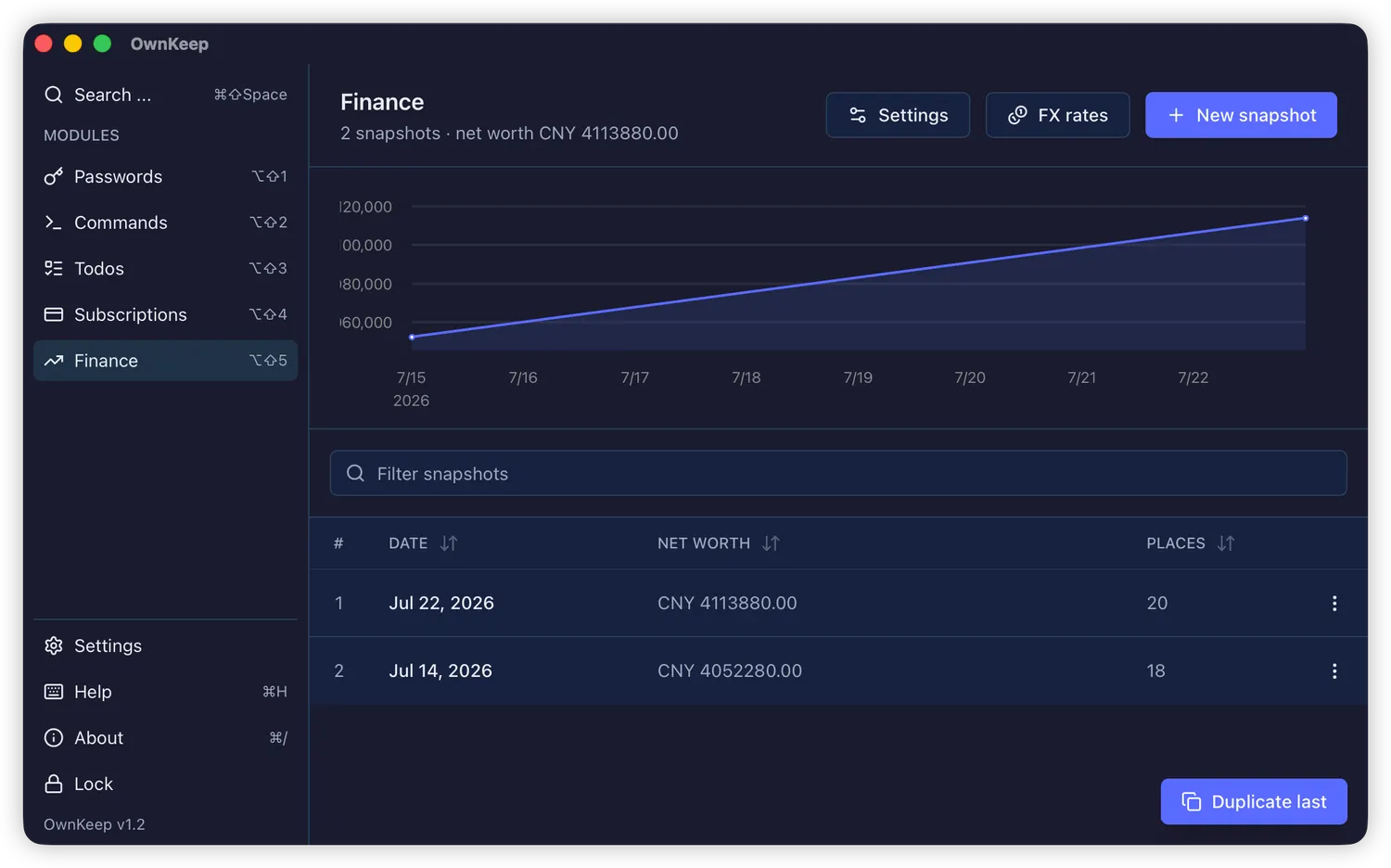Open the Jul 14, 2026 snapshot row
The height and width of the screenshot is (868, 1391).
(x=838, y=670)
